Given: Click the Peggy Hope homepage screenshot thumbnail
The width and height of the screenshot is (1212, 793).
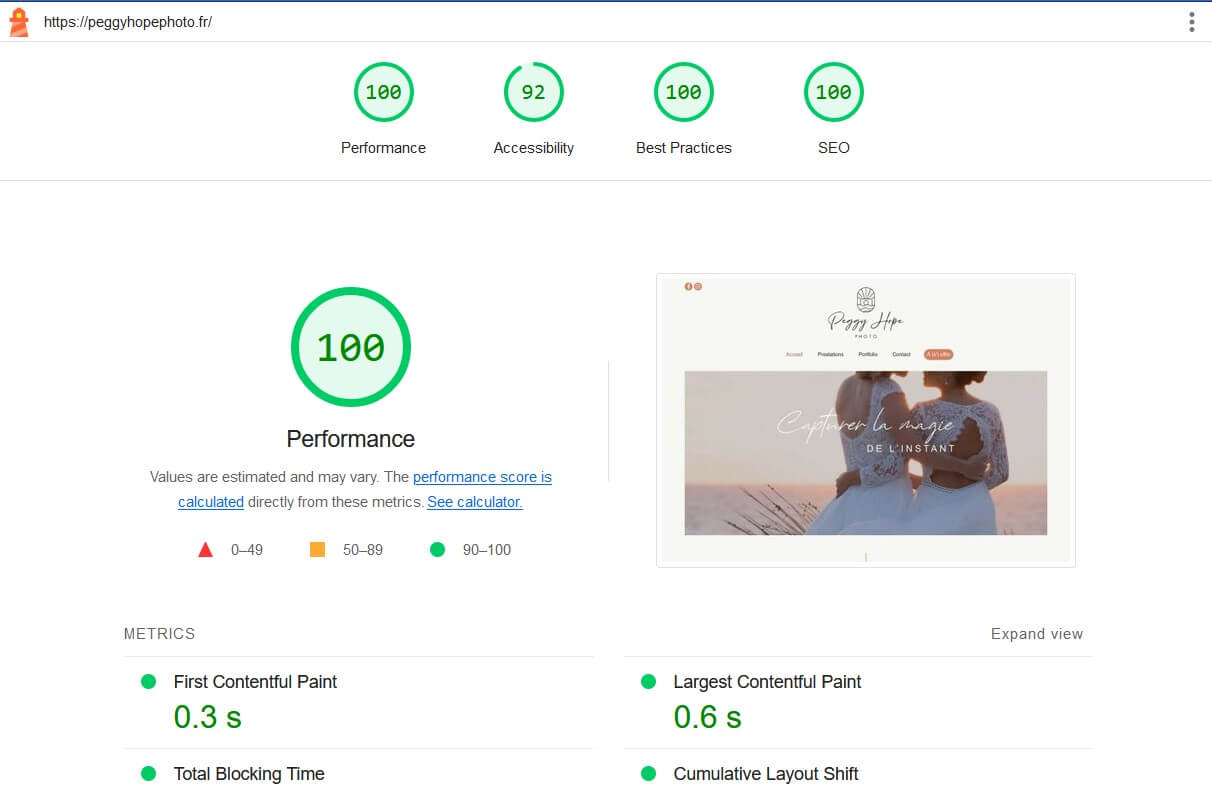Looking at the screenshot, I should click(865, 419).
